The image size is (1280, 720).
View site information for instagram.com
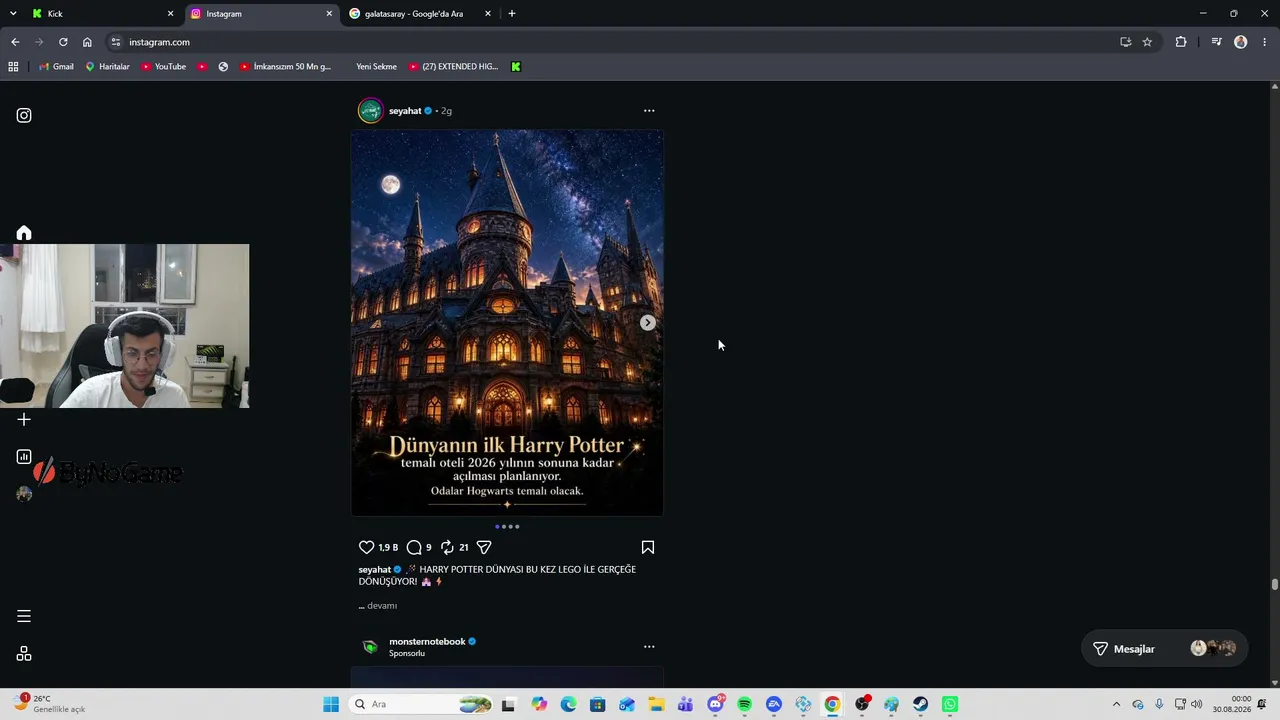click(116, 42)
